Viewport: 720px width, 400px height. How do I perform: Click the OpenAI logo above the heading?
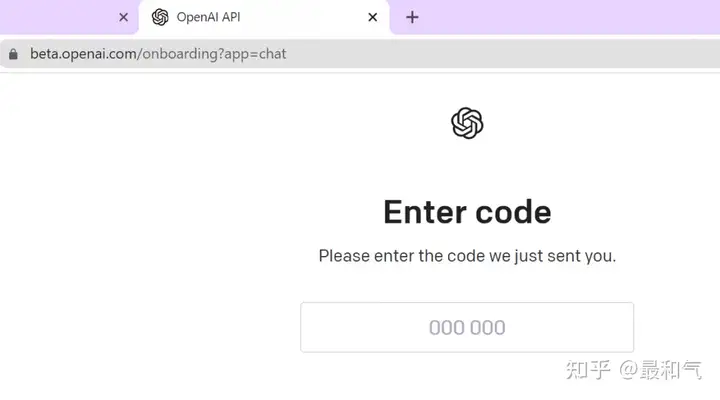pos(467,123)
